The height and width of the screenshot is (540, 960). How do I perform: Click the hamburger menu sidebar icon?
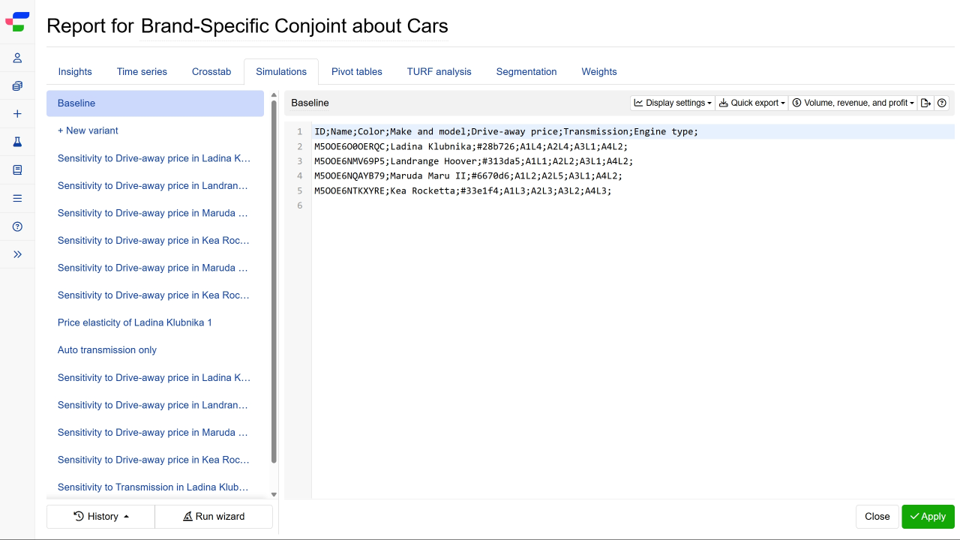pos(17,198)
